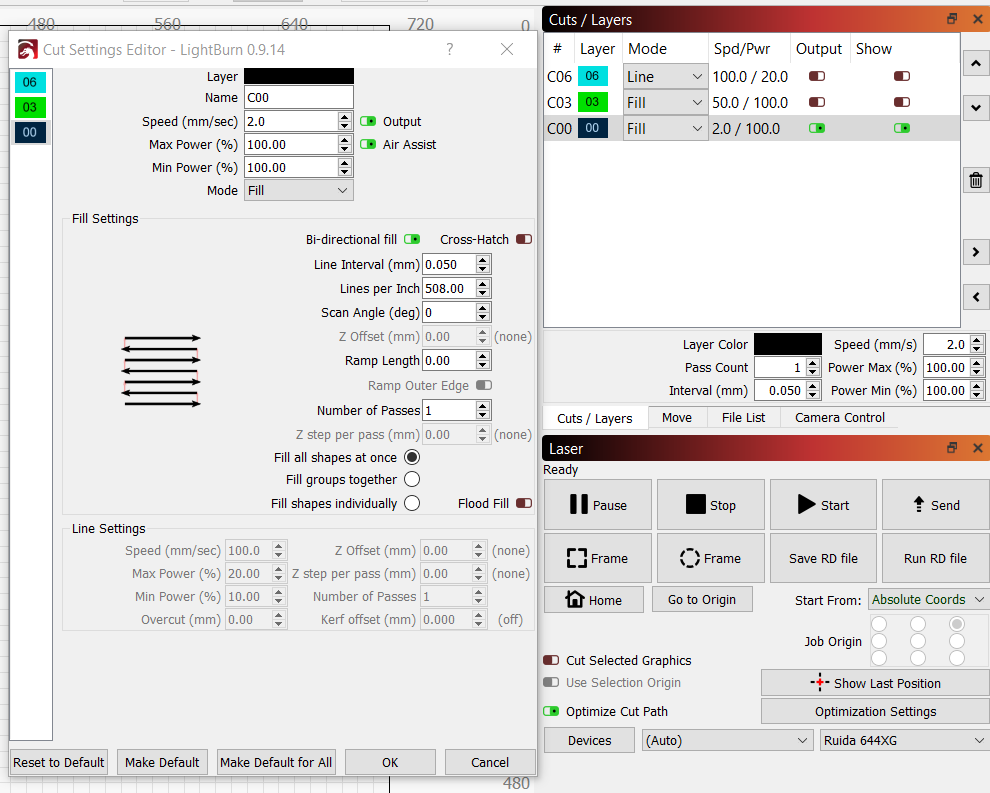The width and height of the screenshot is (990, 793).
Task: Undock the Laser panel
Action: coord(951,448)
